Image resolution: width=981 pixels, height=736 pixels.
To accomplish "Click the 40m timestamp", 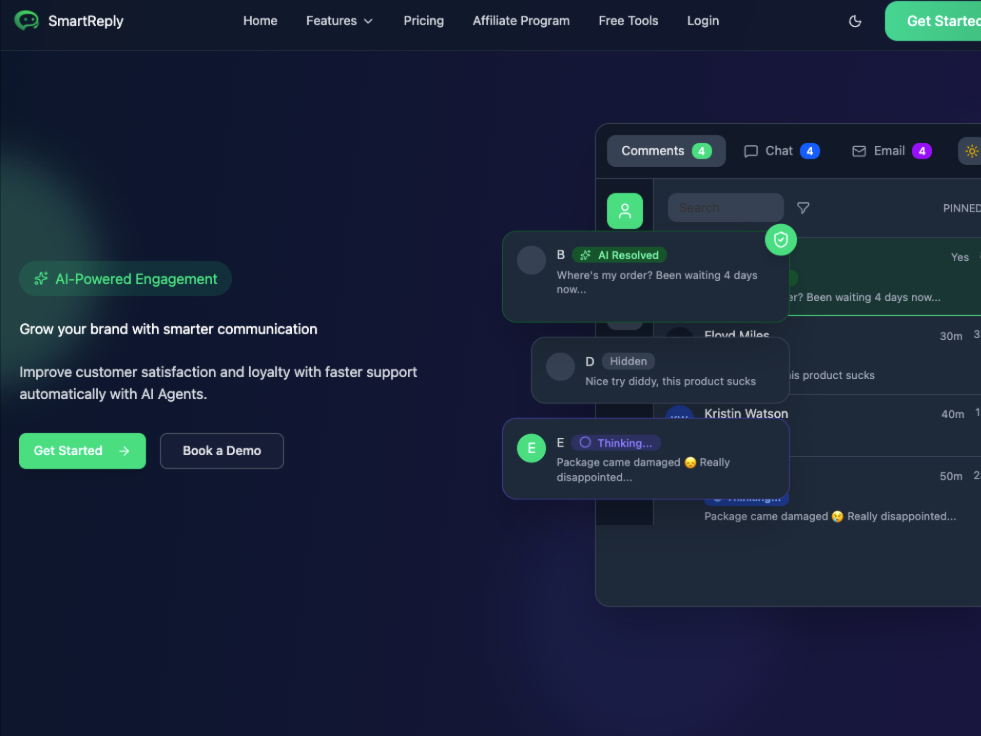I will 952,414.
